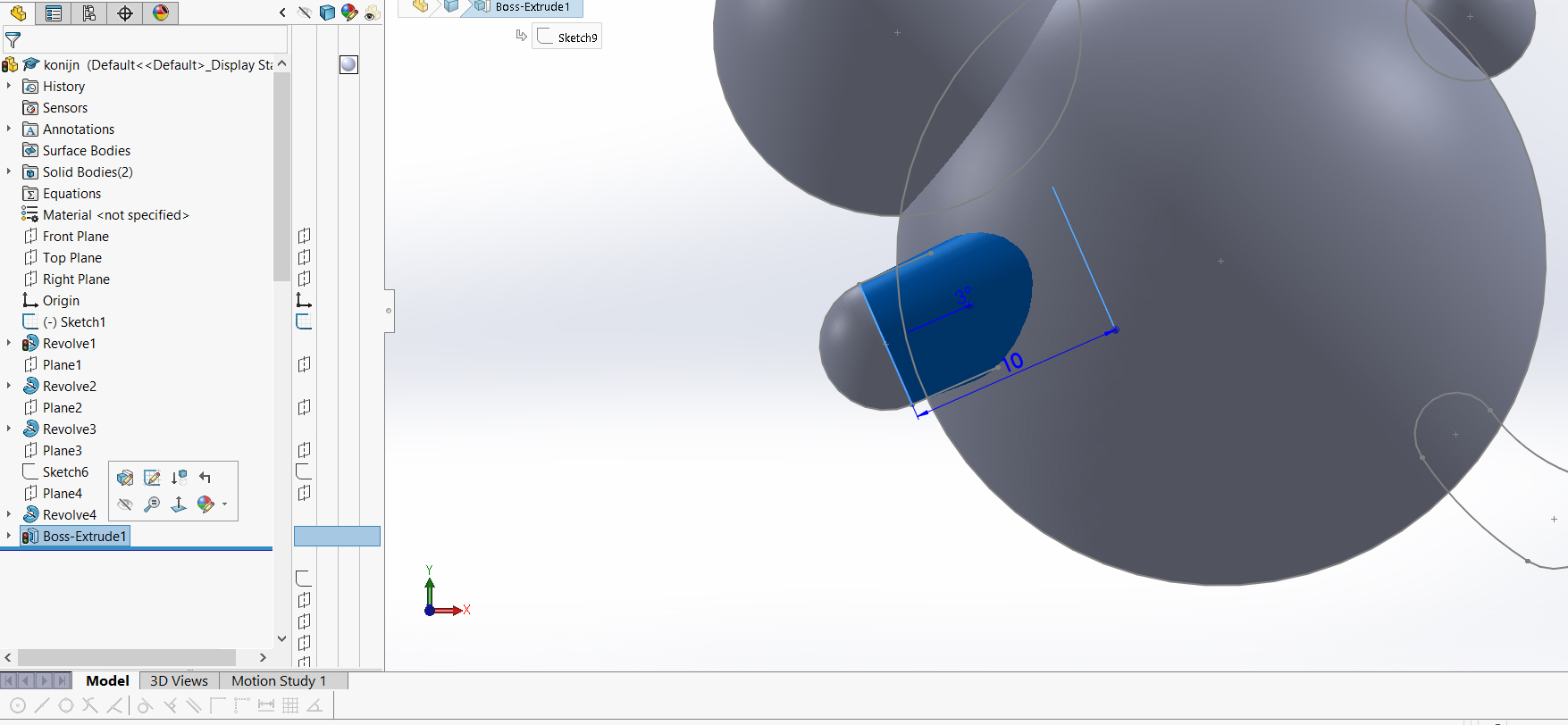Click the tree filter funnel icon
1568x725 pixels.
tap(13, 40)
